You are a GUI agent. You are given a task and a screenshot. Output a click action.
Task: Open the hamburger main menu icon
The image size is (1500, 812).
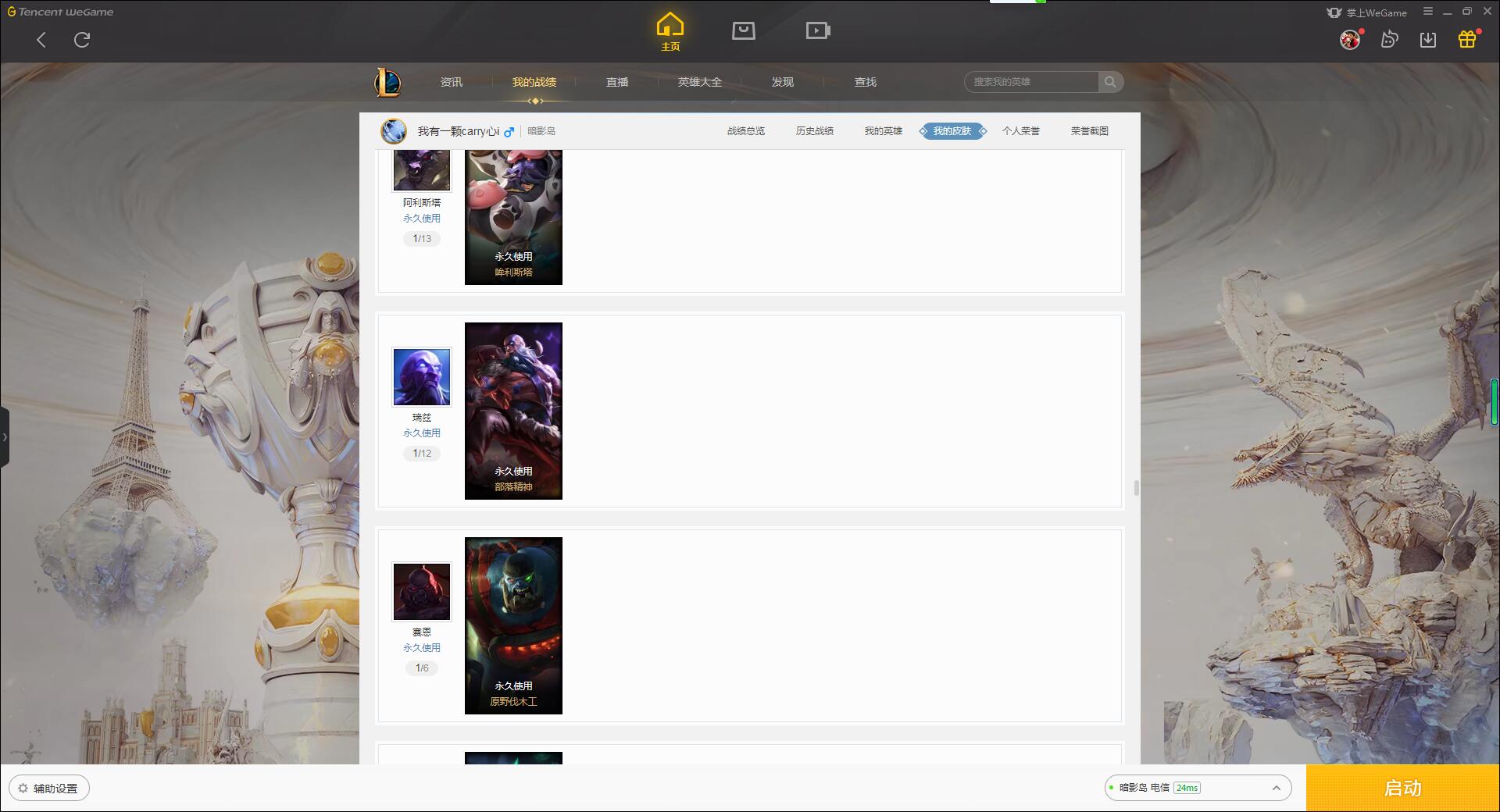click(x=1428, y=12)
